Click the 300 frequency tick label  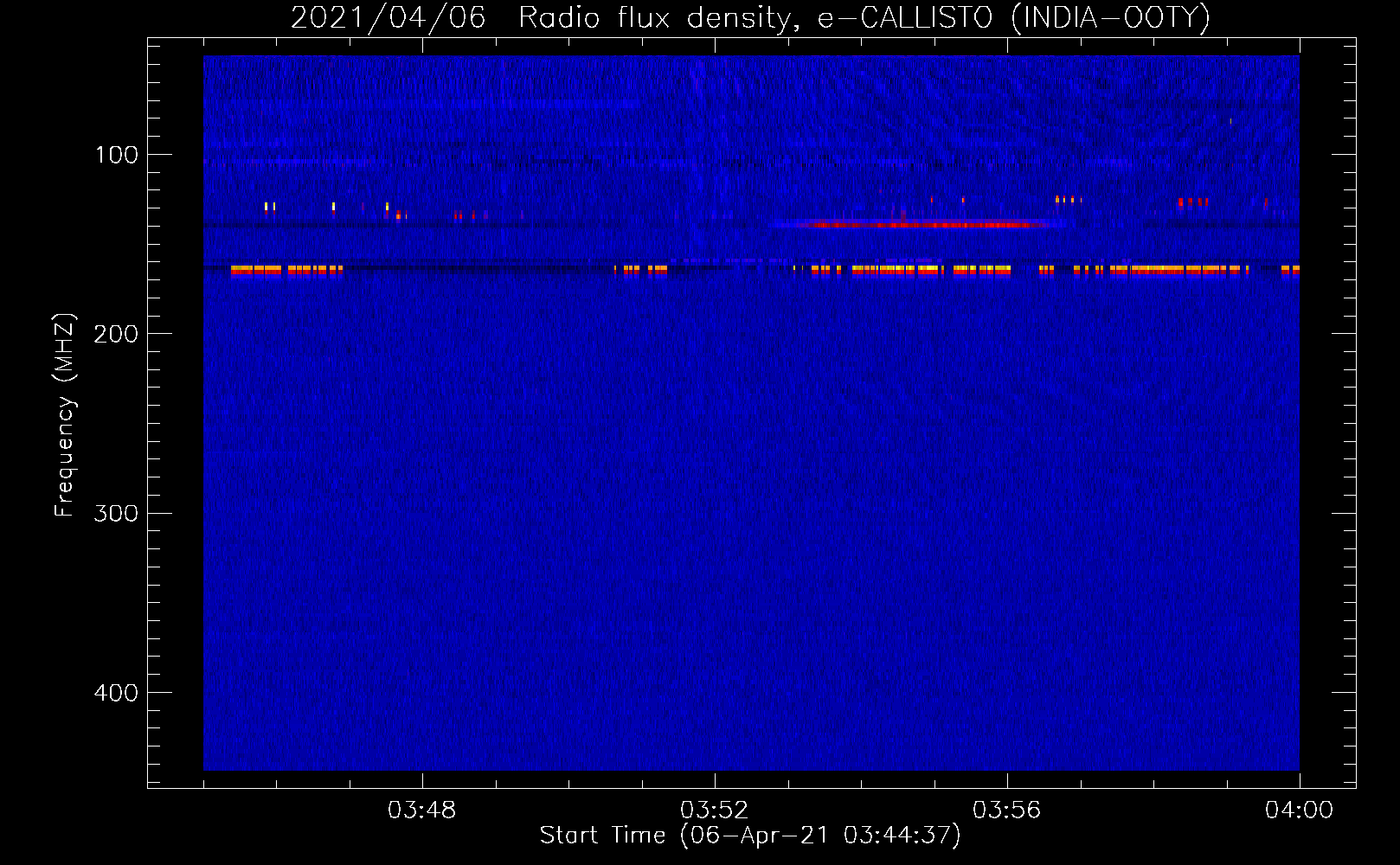pyautogui.click(x=117, y=513)
